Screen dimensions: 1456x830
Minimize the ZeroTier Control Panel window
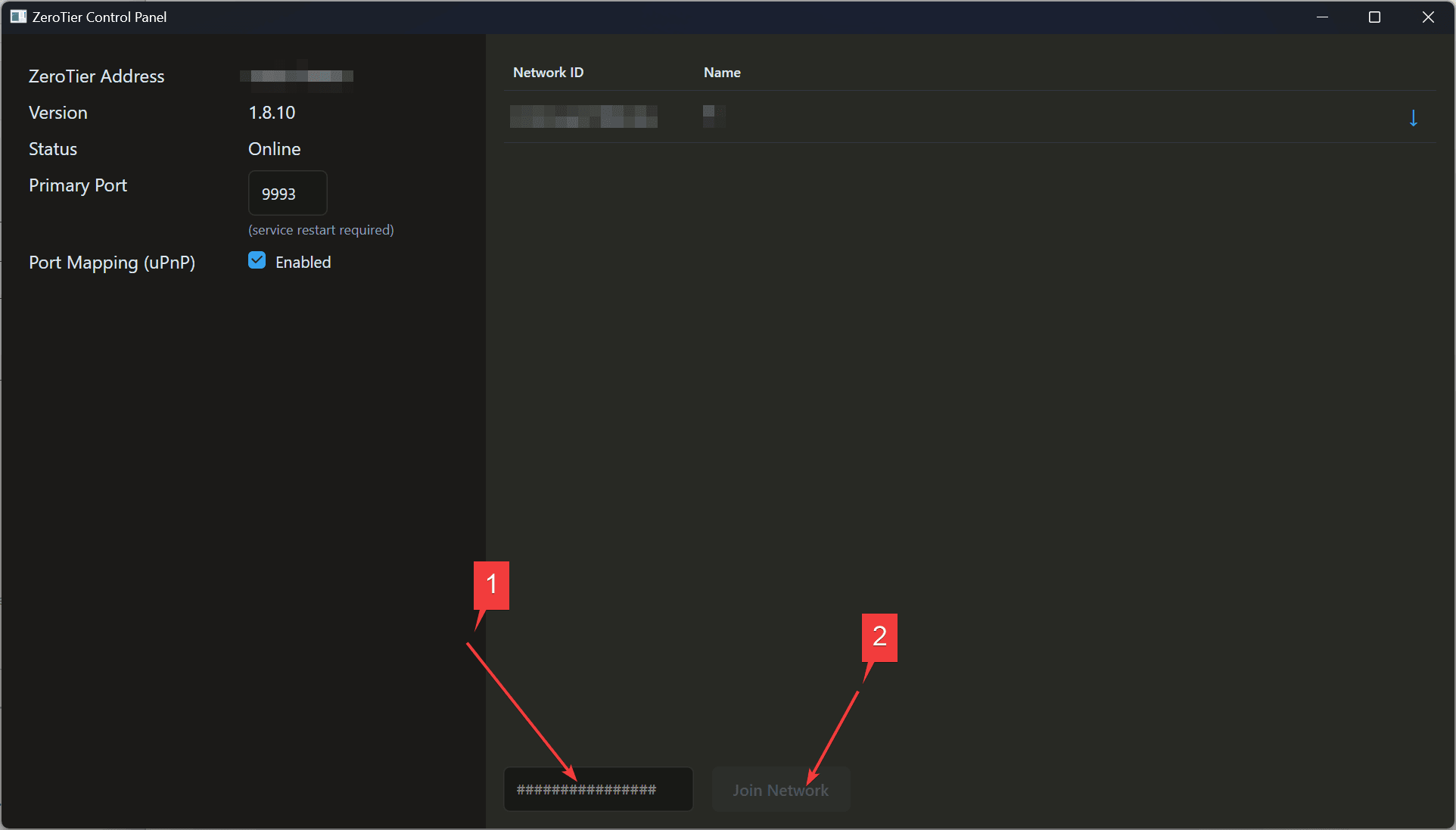1323,17
